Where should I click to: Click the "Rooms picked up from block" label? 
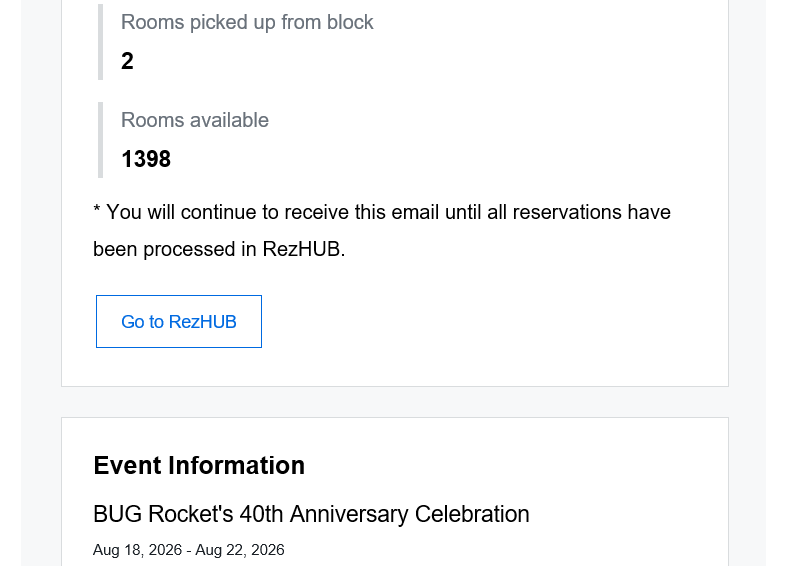pyautogui.click(x=247, y=22)
